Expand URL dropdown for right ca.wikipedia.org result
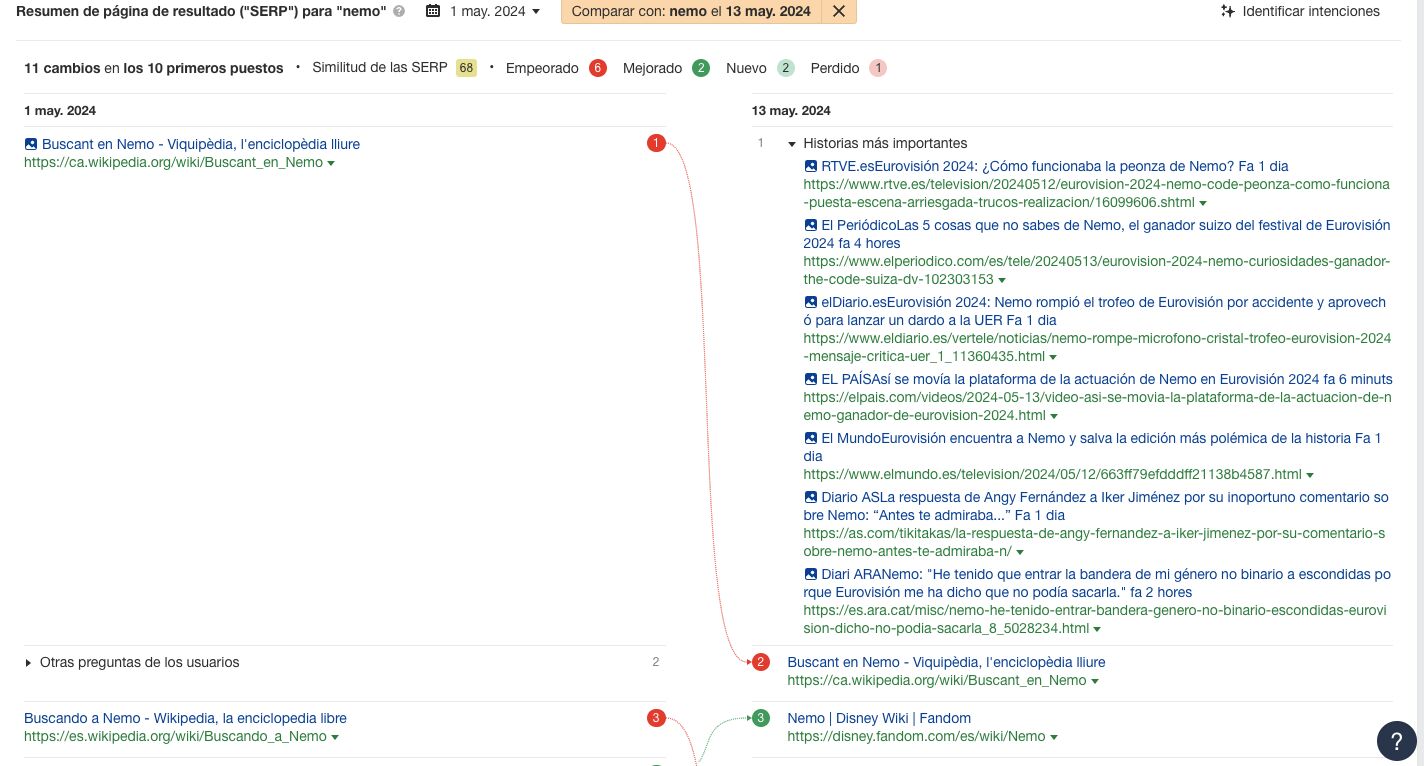The width and height of the screenshot is (1424, 766). pyautogui.click(x=1095, y=681)
